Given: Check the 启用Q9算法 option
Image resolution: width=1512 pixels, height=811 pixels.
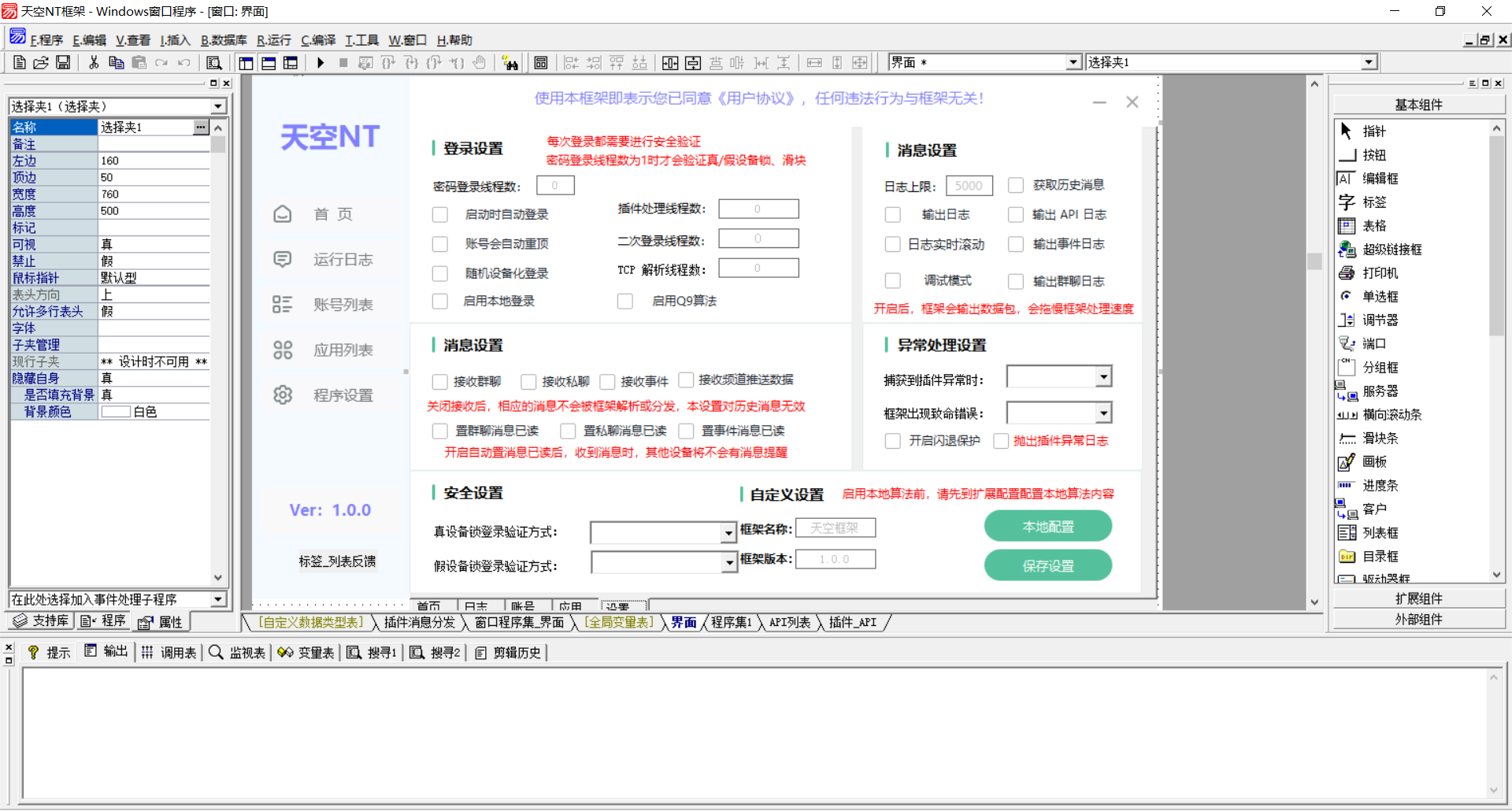Looking at the screenshot, I should click(x=624, y=301).
